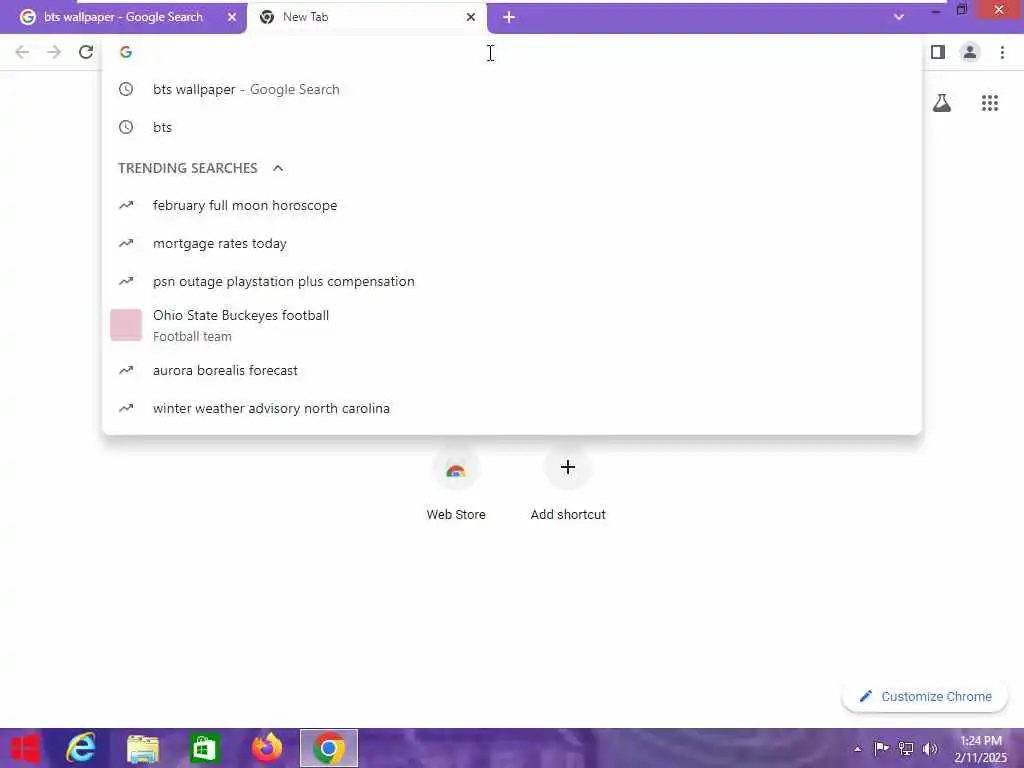Viewport: 1024px width, 768px height.
Task: Click the back navigation arrow
Action: [22, 52]
